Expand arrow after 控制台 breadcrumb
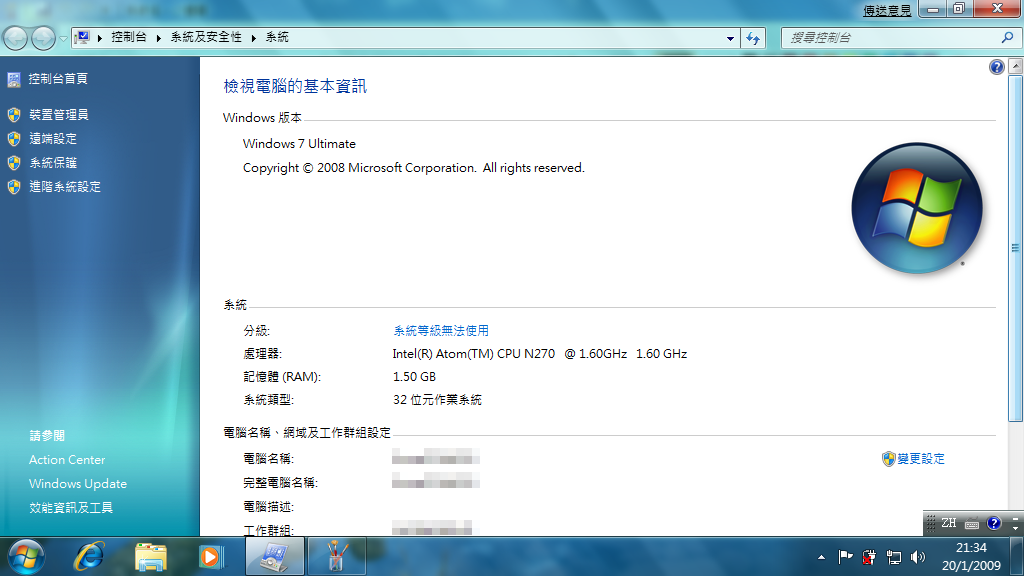 click(159, 38)
